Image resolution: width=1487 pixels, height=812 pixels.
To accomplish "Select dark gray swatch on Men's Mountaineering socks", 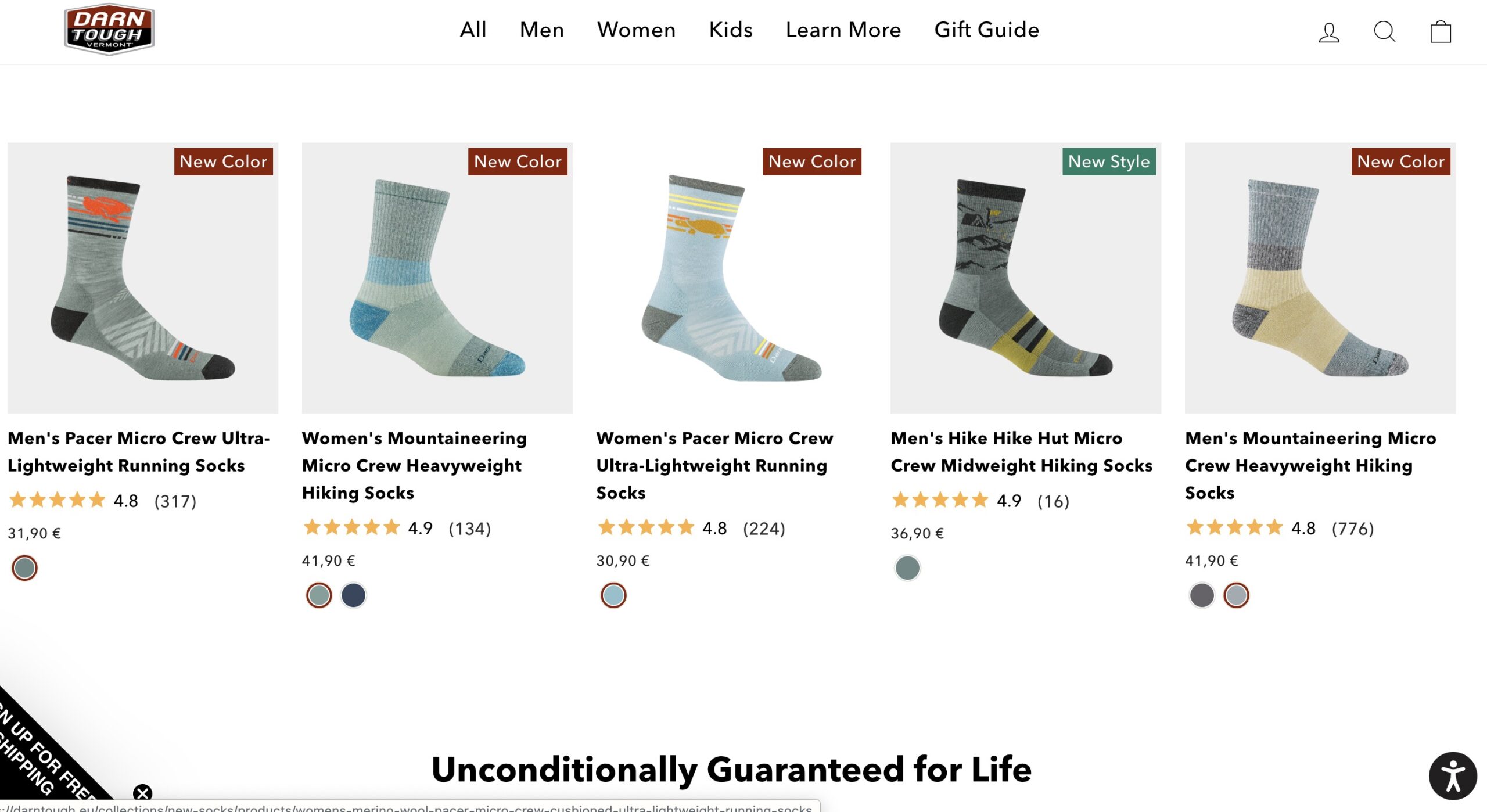I will click(x=1201, y=595).
